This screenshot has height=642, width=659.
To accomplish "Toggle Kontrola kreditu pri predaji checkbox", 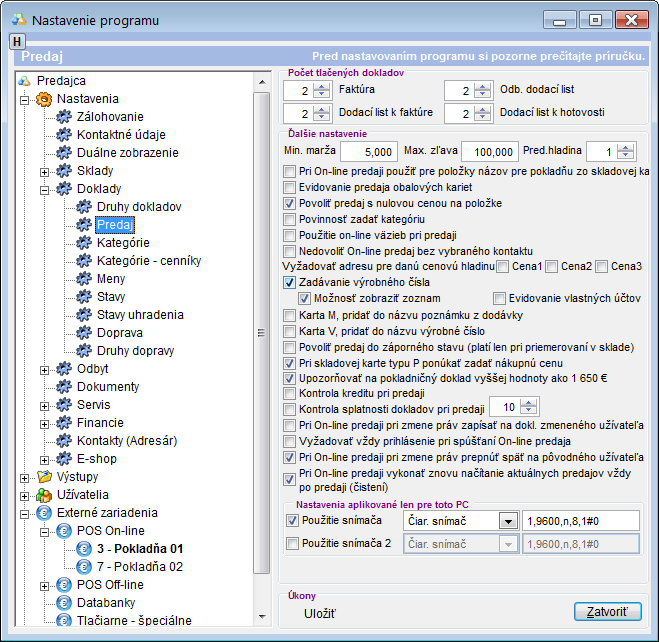I will (290, 395).
